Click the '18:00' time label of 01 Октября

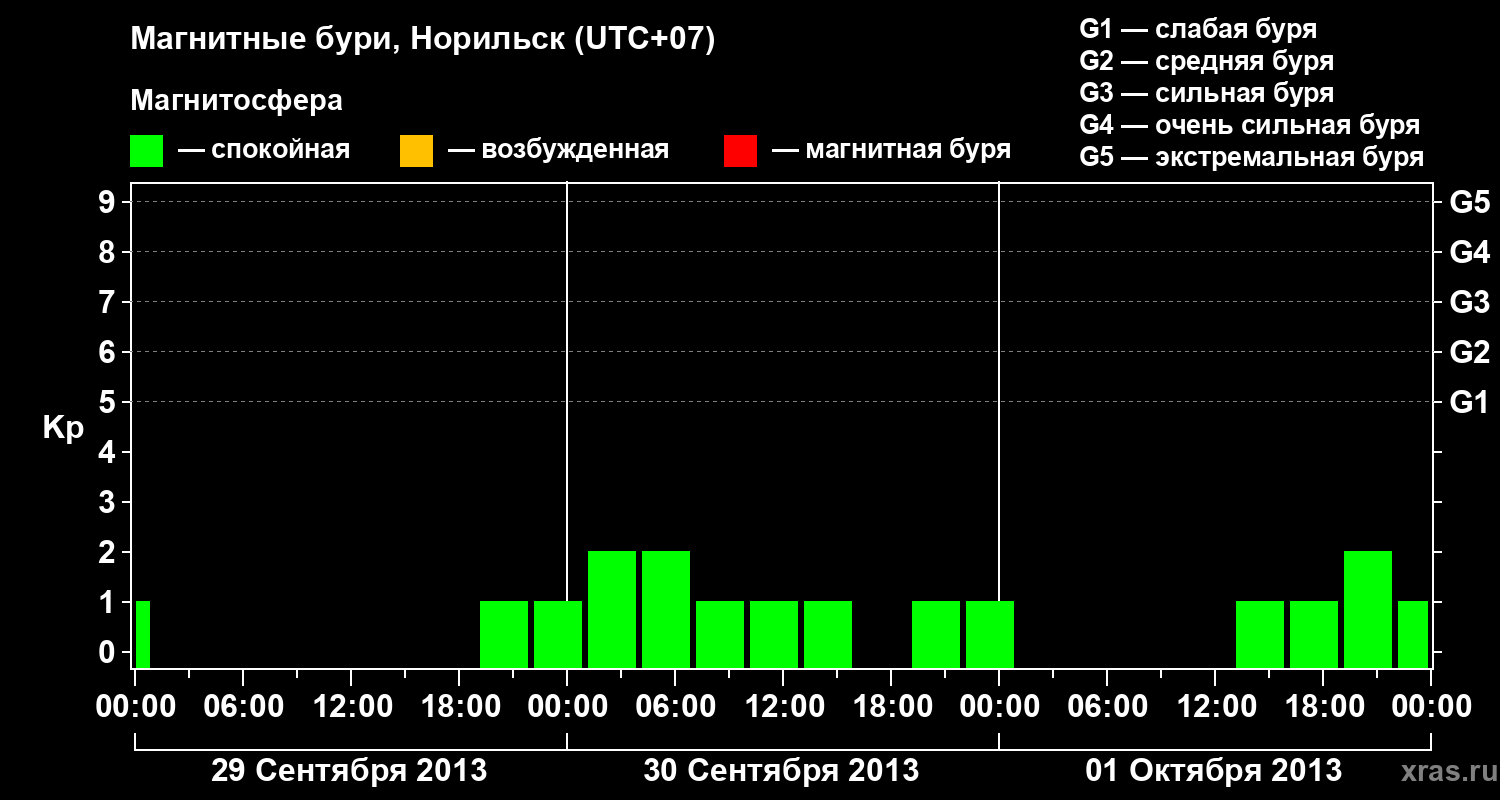tap(1323, 707)
